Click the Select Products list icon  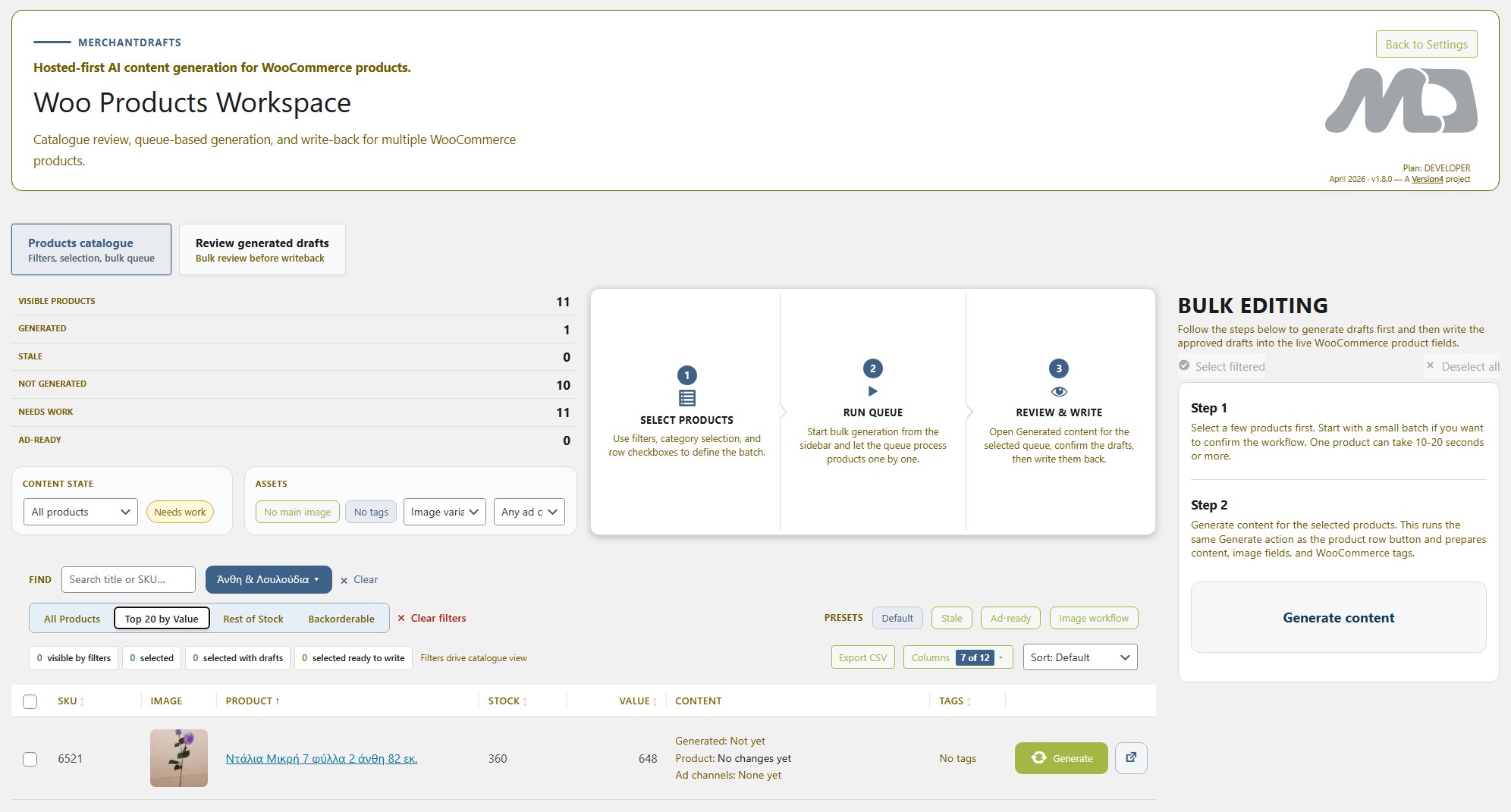click(x=686, y=397)
